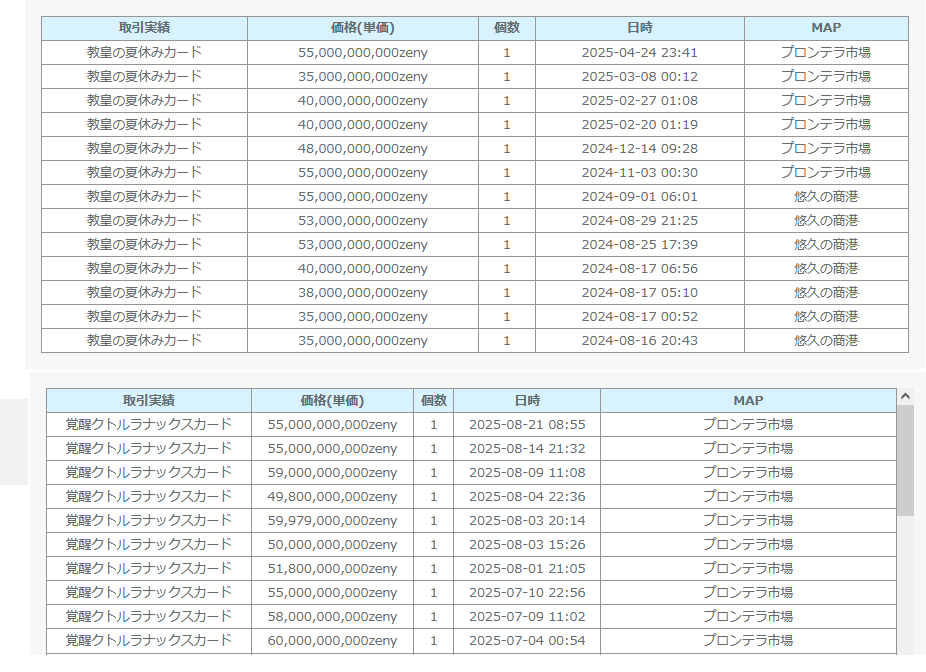Click the 個数 header in the lower table
The width and height of the screenshot is (926, 672).
(433, 400)
